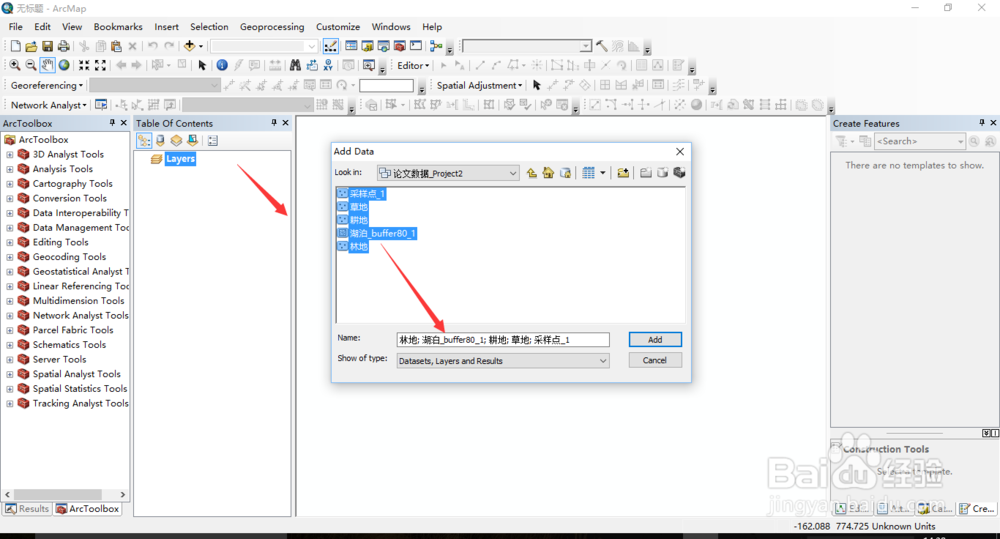Select the Find binoculars tool
Screen dimensions: 1000x539
(x=295, y=65)
